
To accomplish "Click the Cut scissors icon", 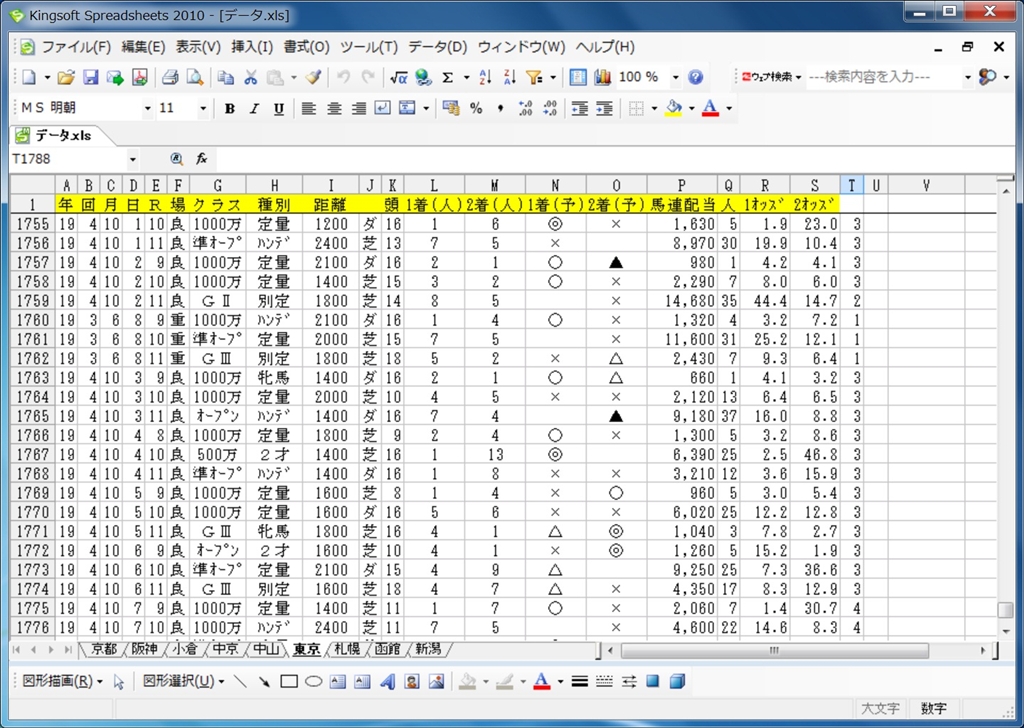I will [250, 77].
